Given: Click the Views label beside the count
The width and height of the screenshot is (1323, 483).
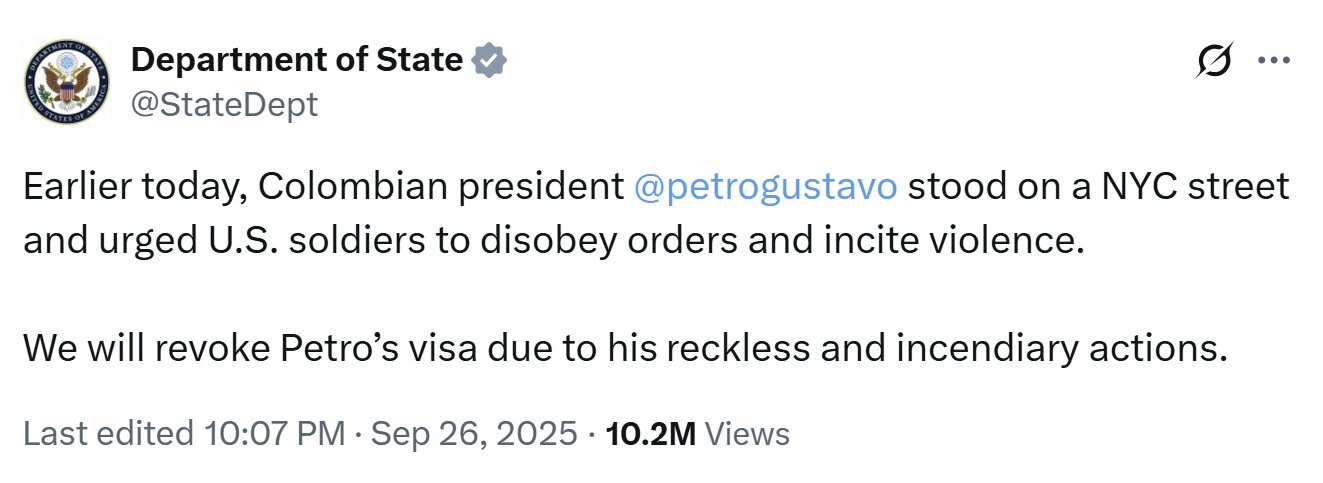Looking at the screenshot, I should point(747,433).
